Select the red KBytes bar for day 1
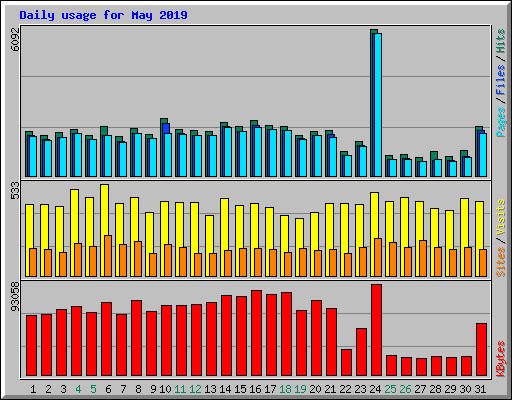 (x=31, y=345)
